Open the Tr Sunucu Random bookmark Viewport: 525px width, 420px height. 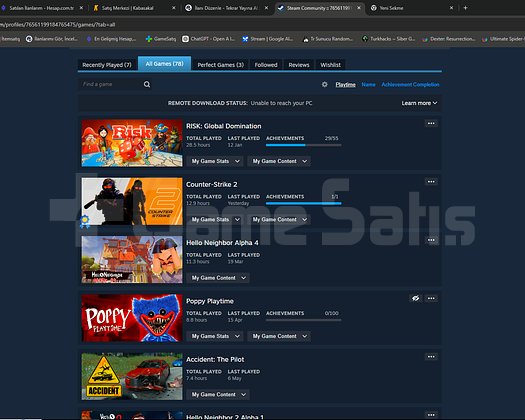[x=328, y=39]
